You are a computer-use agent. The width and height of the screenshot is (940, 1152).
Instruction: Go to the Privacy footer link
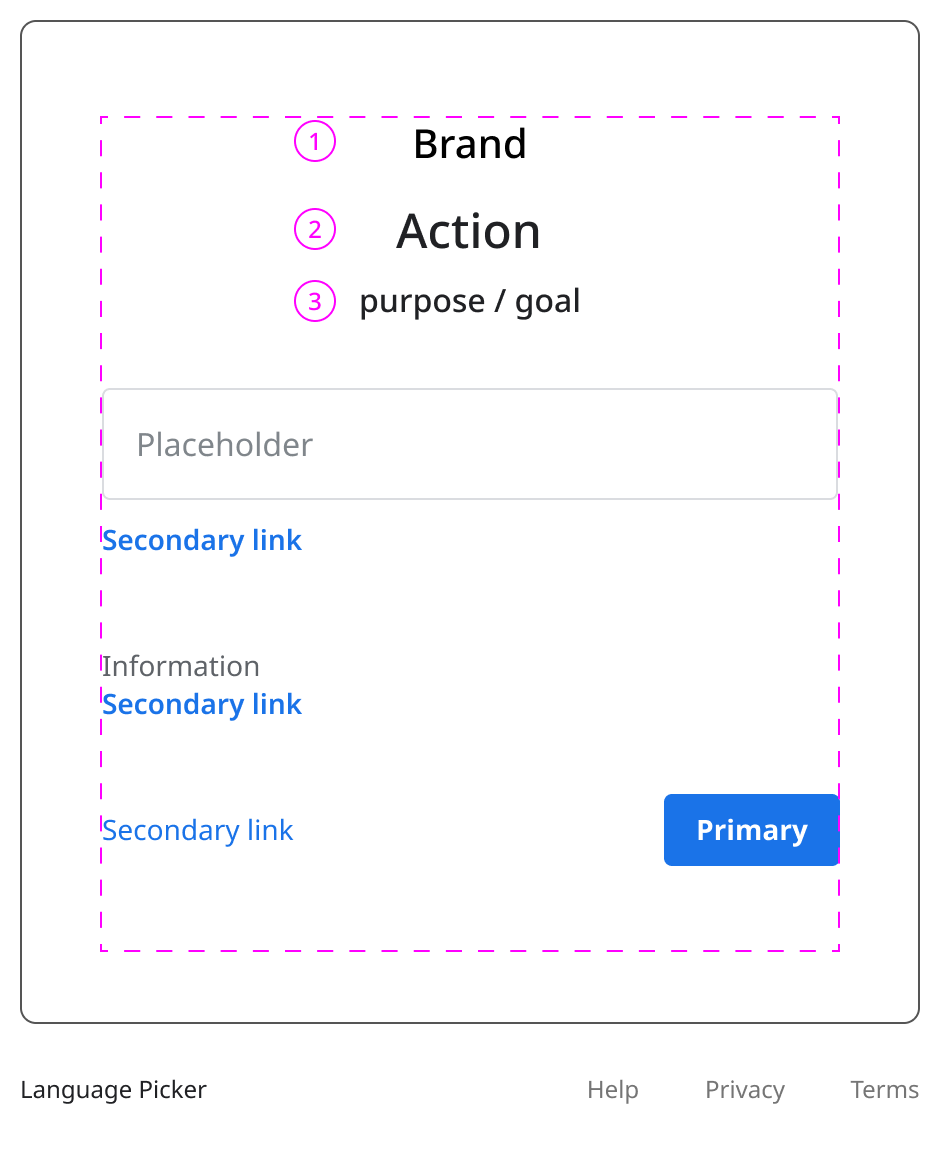[745, 1089]
